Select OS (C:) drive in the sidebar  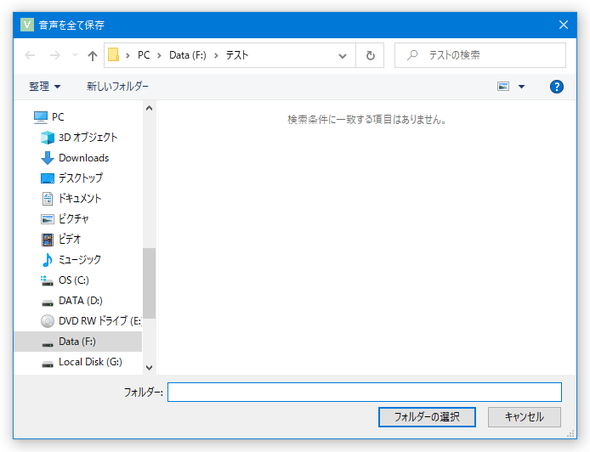pos(74,280)
